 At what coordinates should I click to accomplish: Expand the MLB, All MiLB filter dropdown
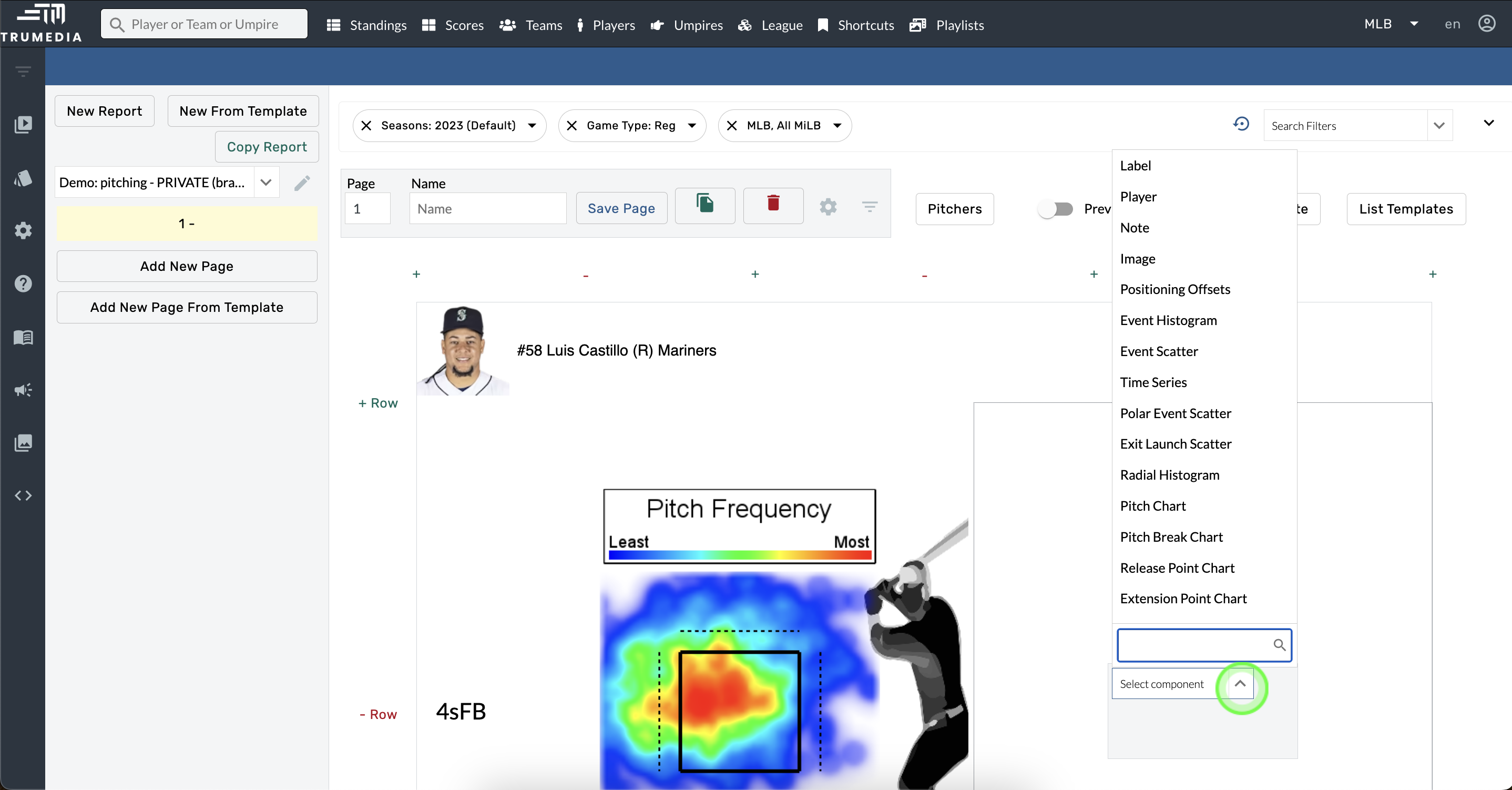[x=837, y=126]
